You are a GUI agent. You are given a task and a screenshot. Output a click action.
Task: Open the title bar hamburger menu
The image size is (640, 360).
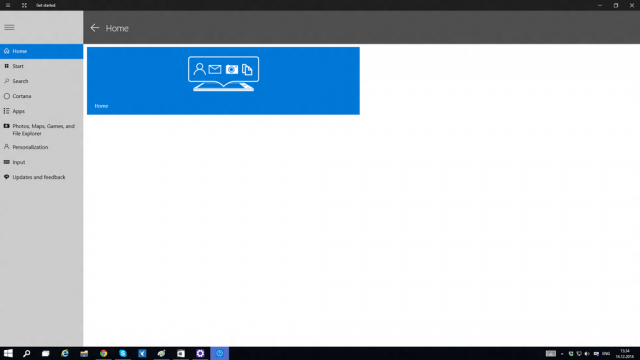[x=8, y=5]
